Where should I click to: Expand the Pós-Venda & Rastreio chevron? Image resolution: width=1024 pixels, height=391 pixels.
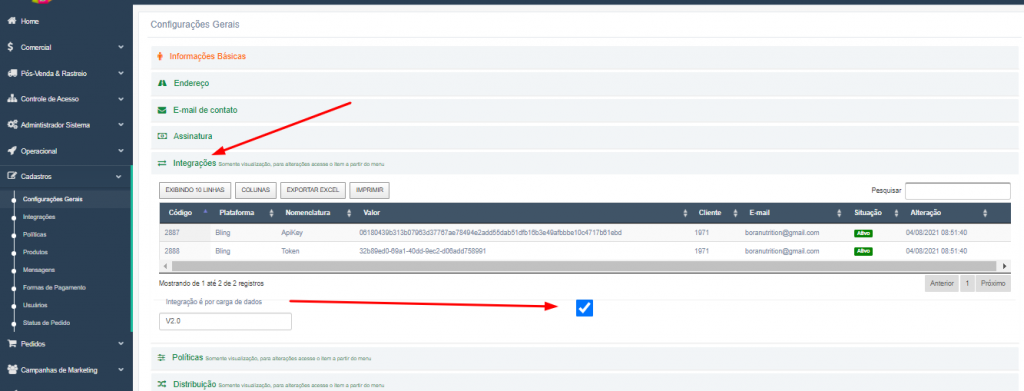pyautogui.click(x=121, y=73)
